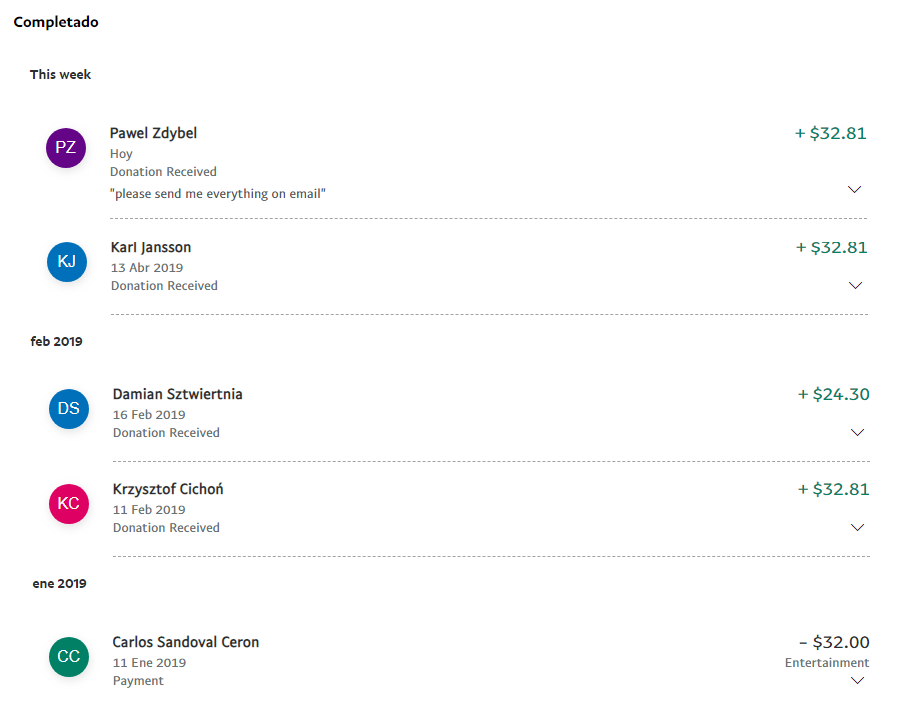Expand Carlos Sandoval Ceron payment chevron
The height and width of the screenshot is (708, 914).
point(857,681)
